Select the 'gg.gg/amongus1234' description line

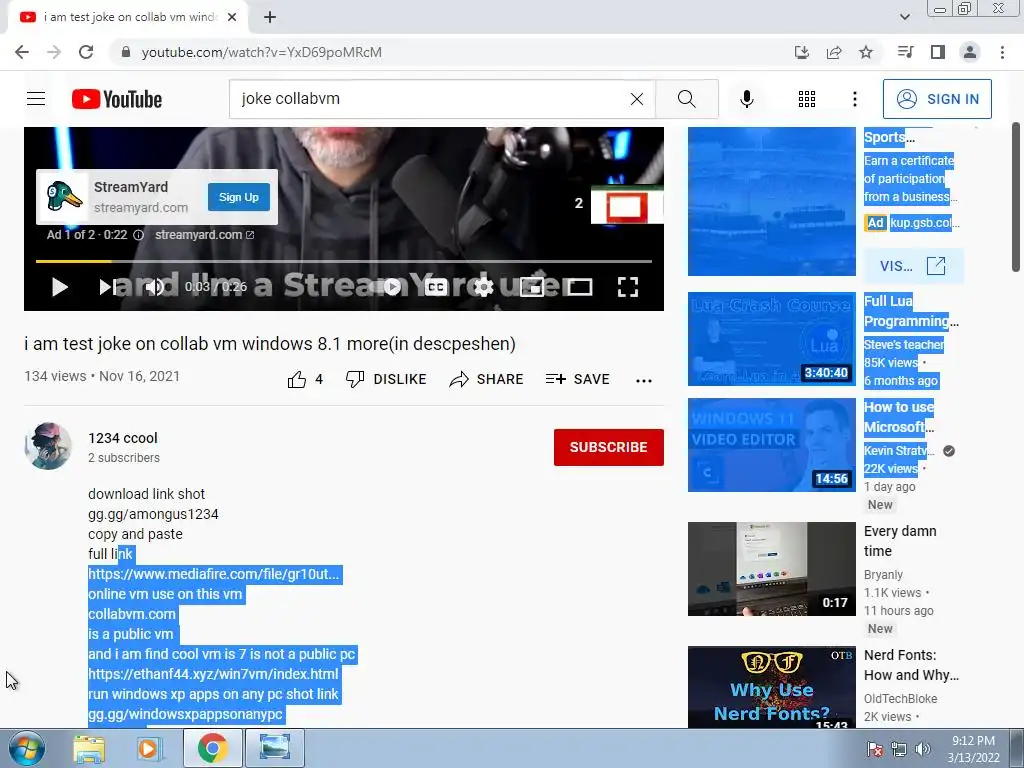point(153,514)
